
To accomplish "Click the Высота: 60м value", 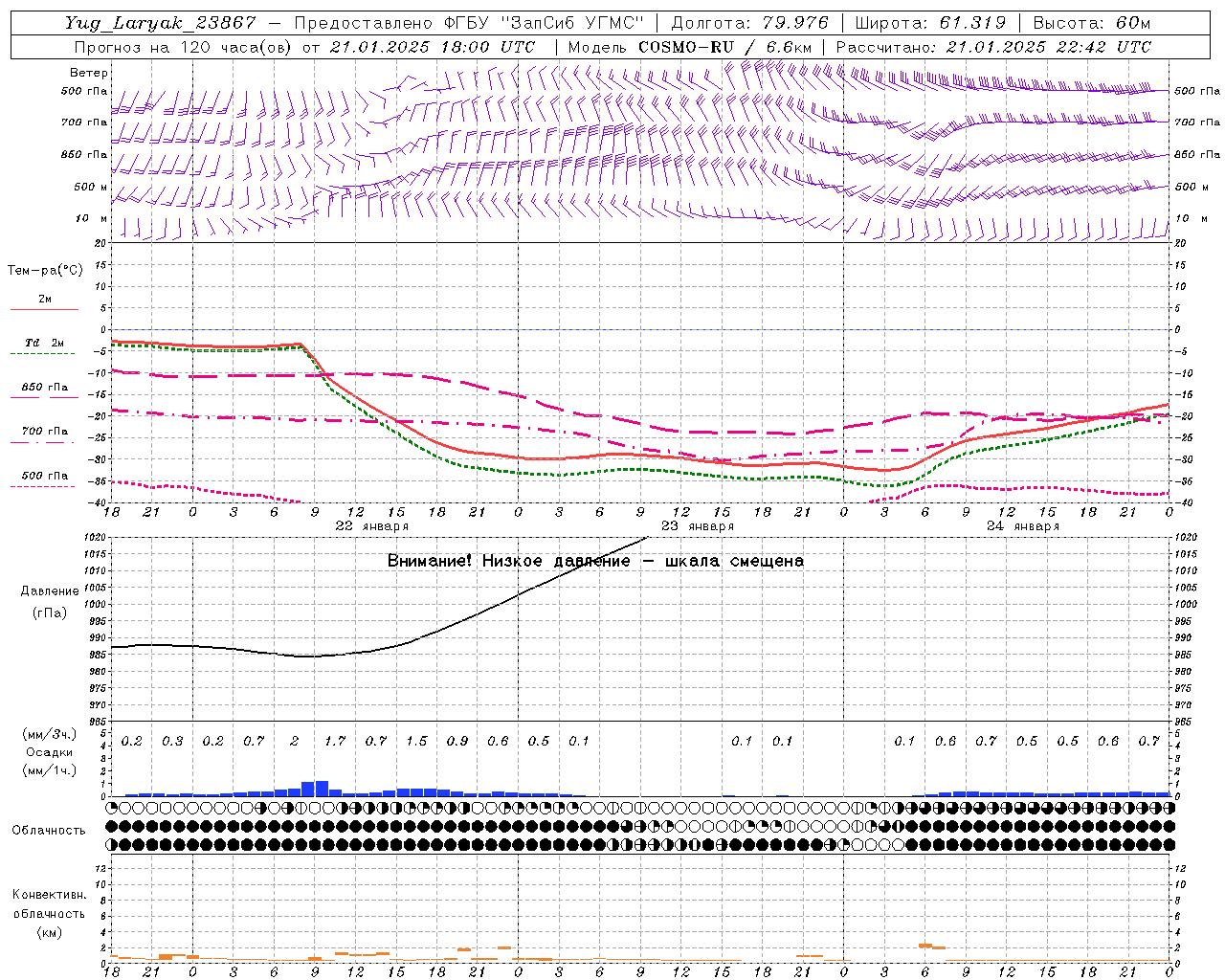I will (x=1092, y=23).
